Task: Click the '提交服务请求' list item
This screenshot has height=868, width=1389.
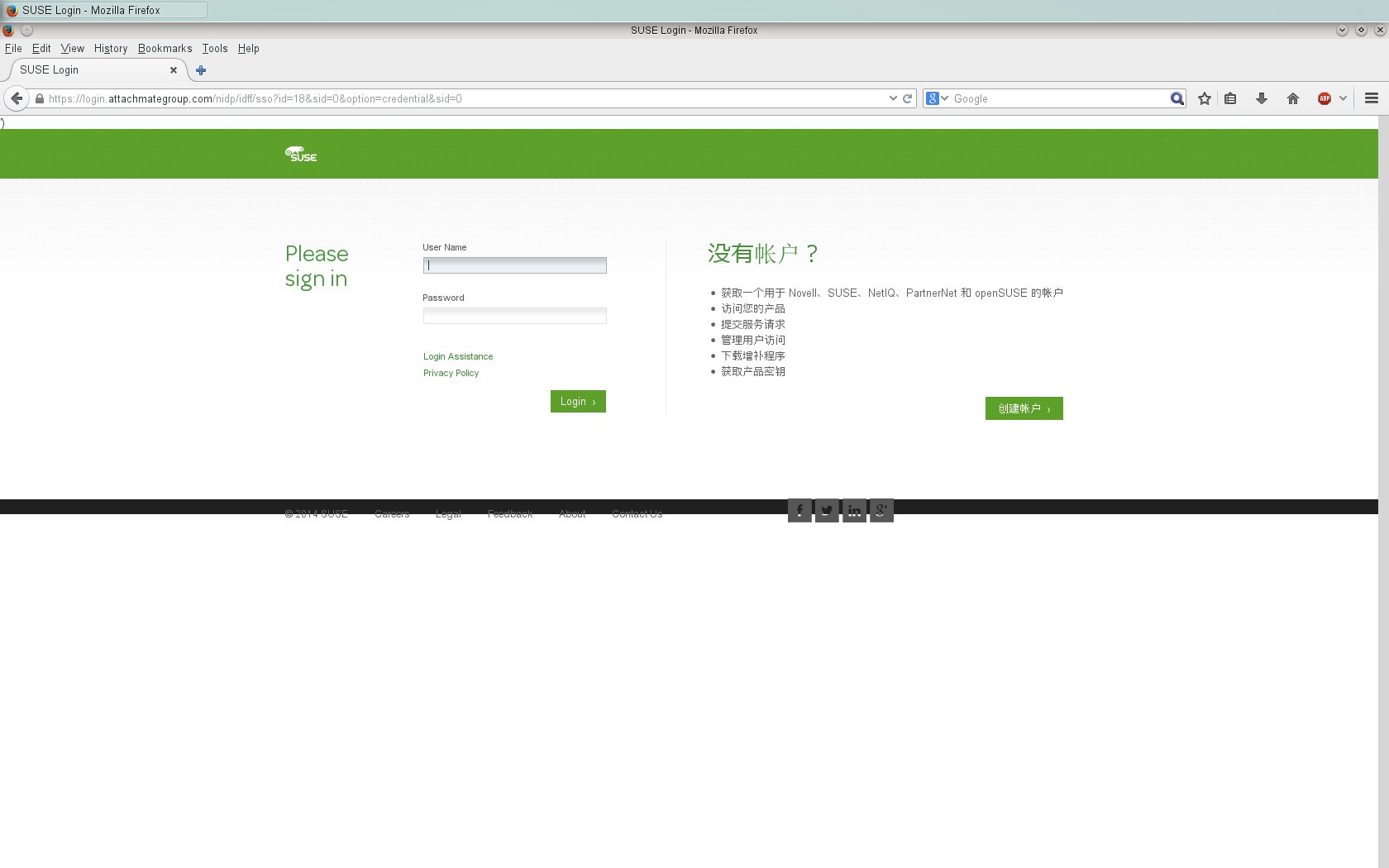Action: 753,324
